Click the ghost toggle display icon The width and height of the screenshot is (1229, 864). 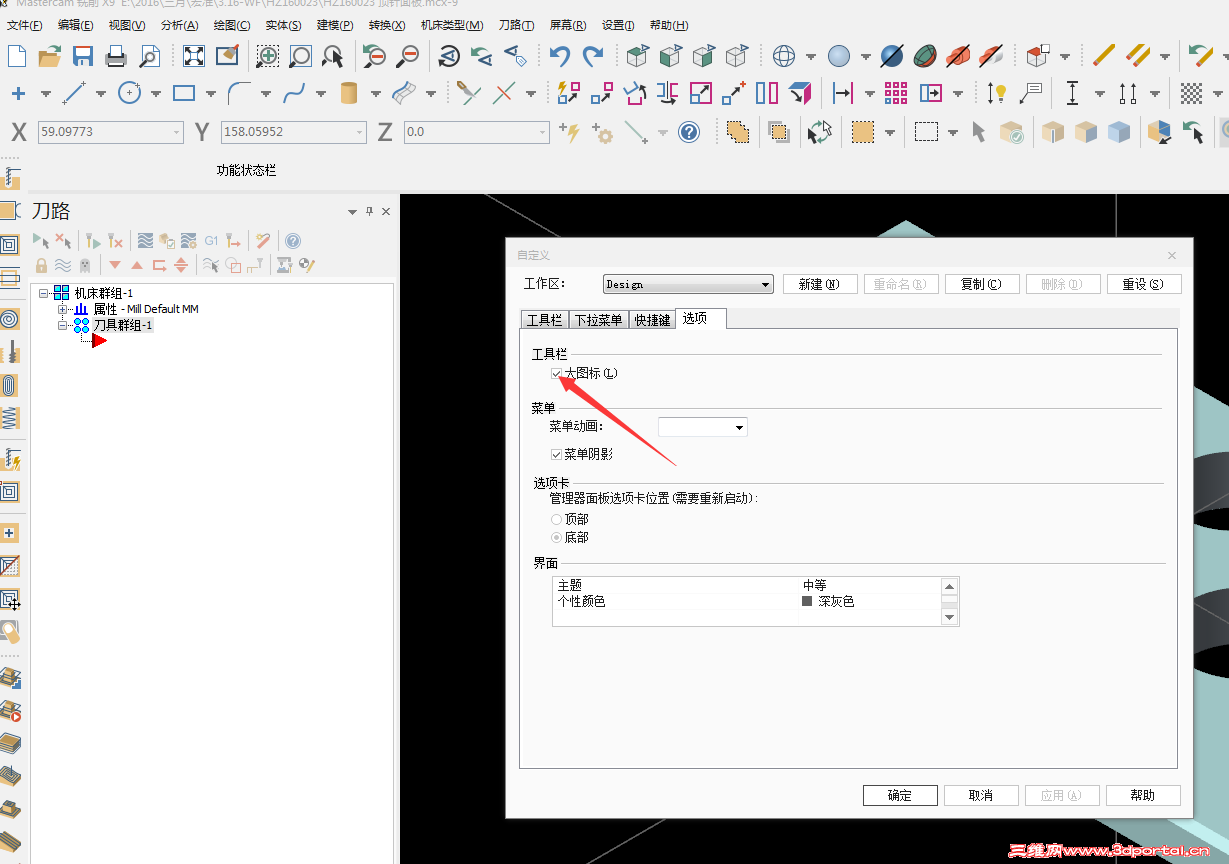click(85, 265)
